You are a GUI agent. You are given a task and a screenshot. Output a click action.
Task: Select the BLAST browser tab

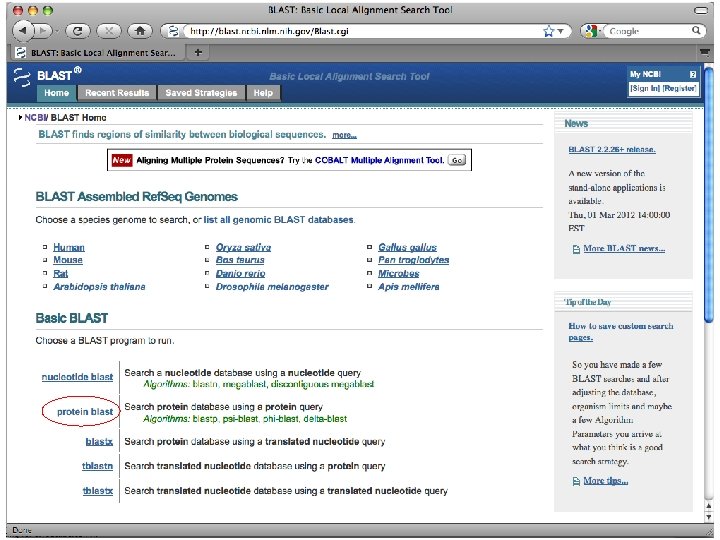click(x=96, y=52)
